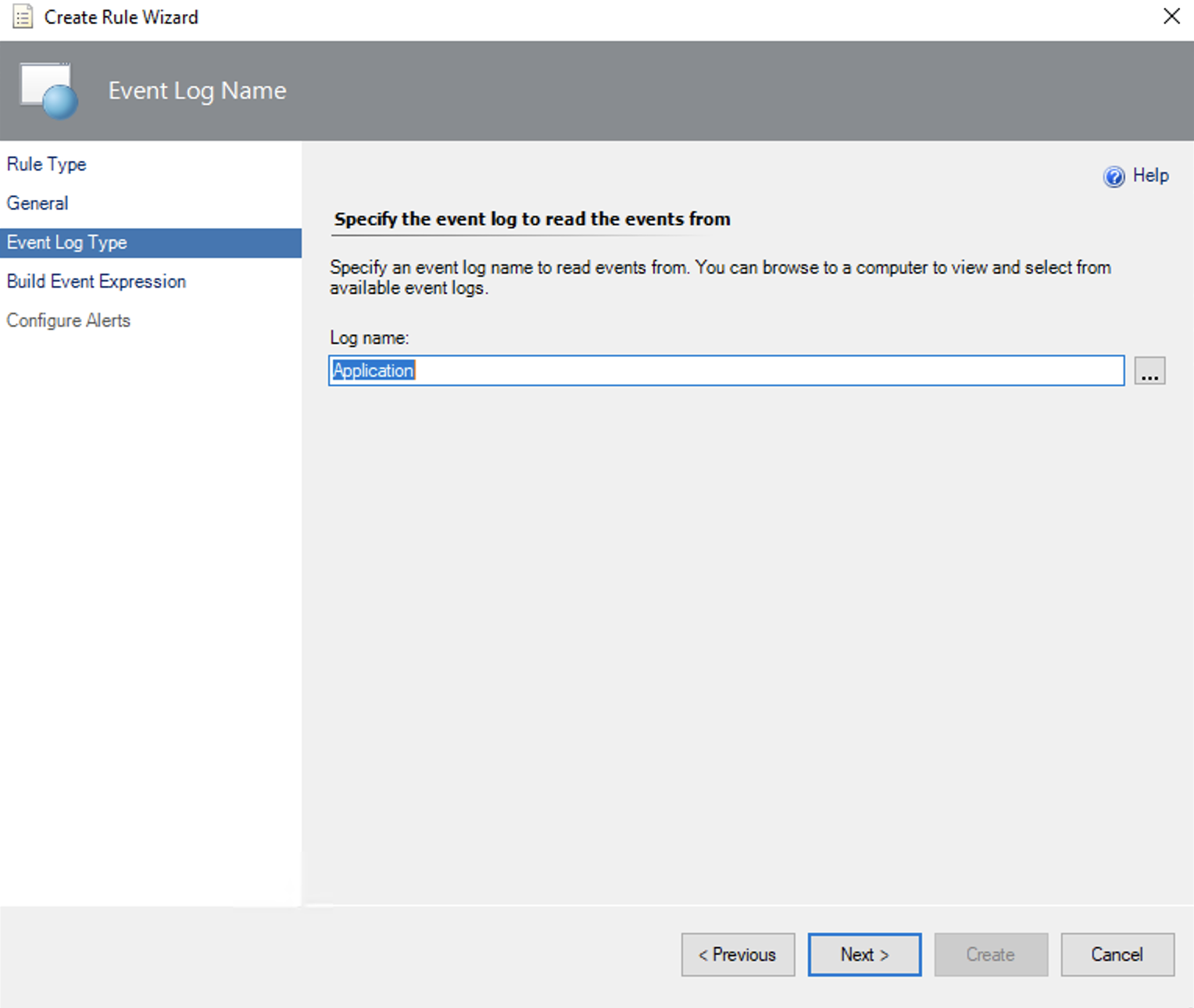Select the Event Log Type step

(x=66, y=242)
